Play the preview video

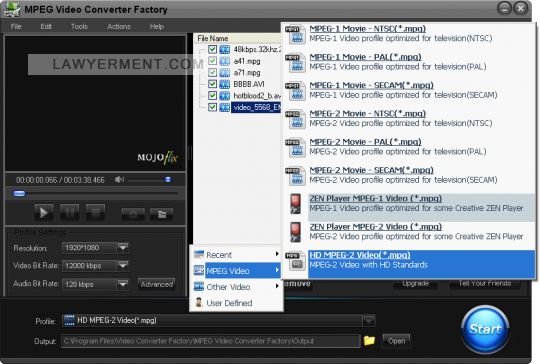[x=44, y=212]
